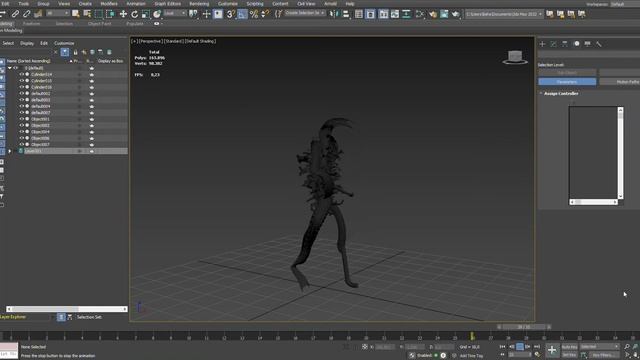The image size is (640, 360).
Task: Click the Mirror tool icon
Action: coord(334,14)
